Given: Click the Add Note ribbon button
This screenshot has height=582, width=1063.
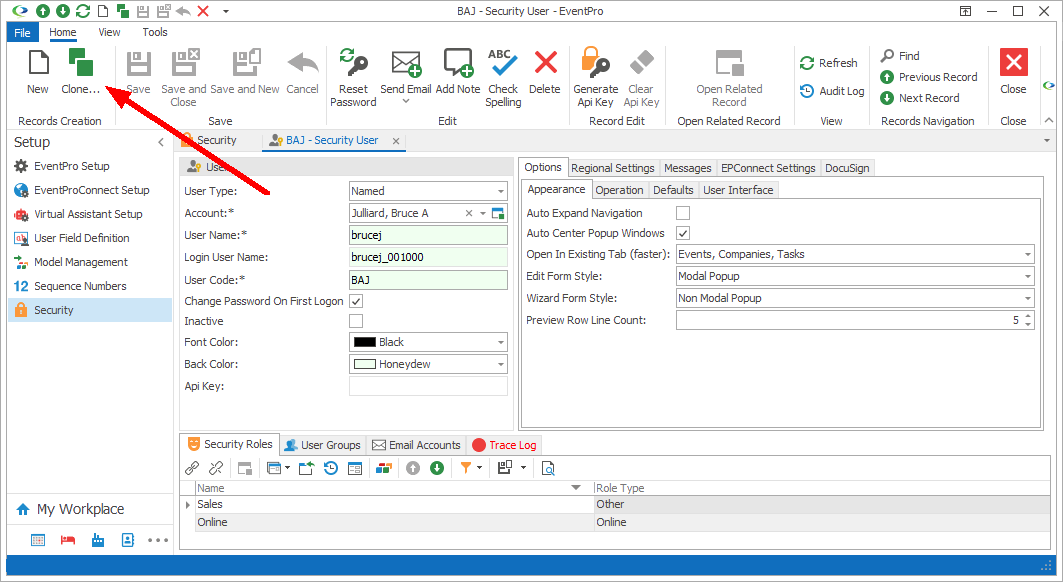Looking at the screenshot, I should 458,72.
